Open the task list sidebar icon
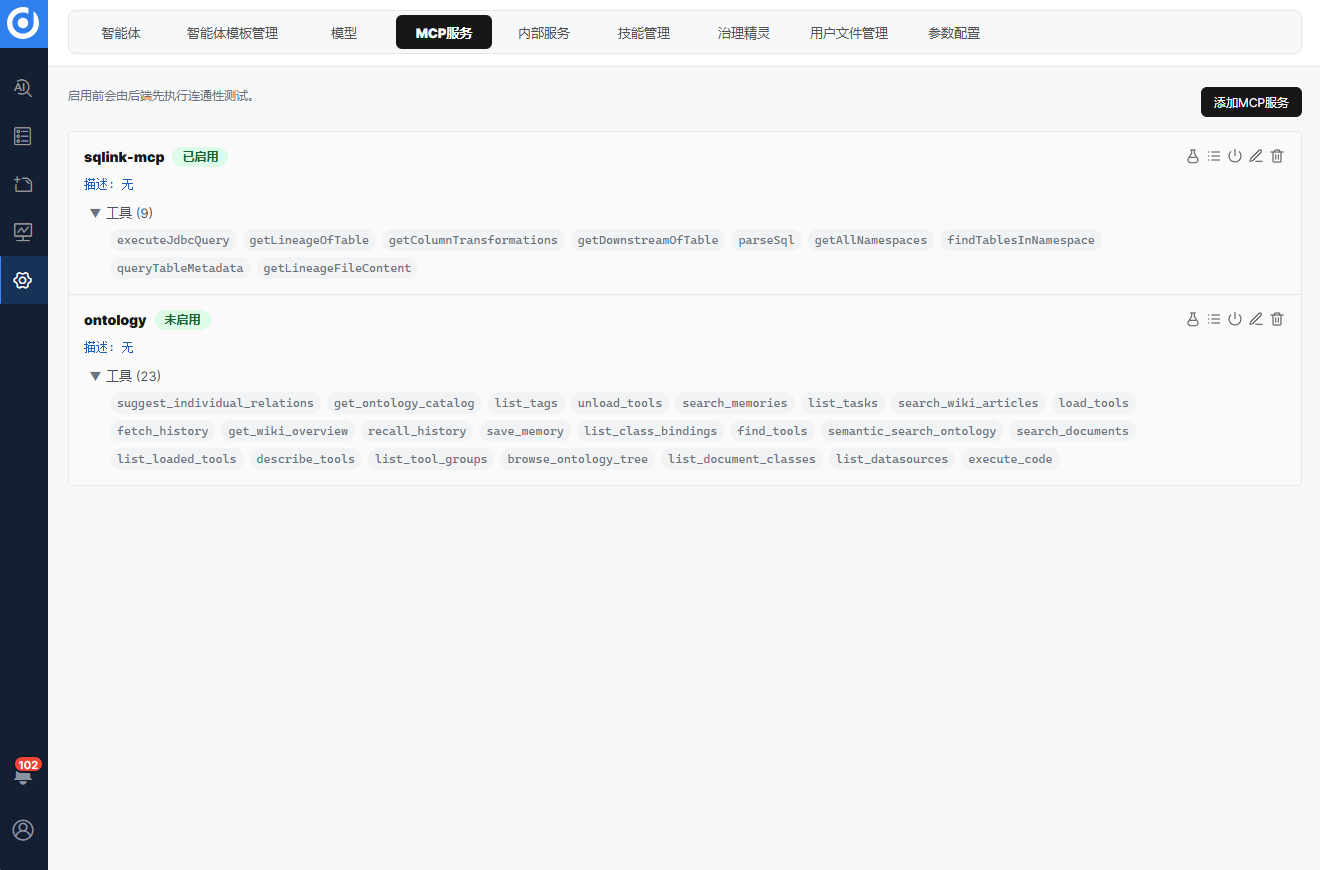The height and width of the screenshot is (870, 1320). click(23, 136)
